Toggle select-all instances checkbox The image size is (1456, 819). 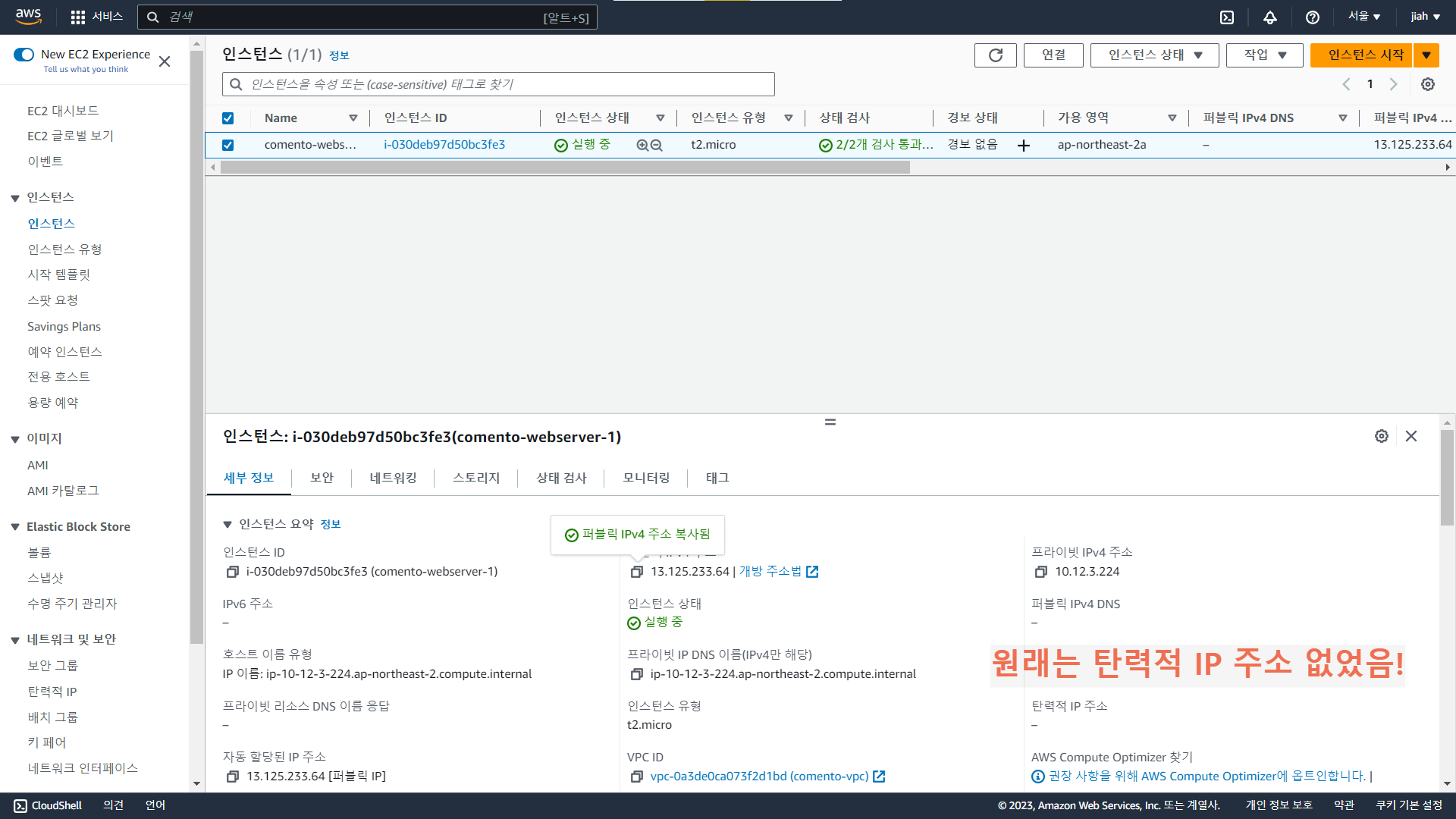tap(227, 118)
